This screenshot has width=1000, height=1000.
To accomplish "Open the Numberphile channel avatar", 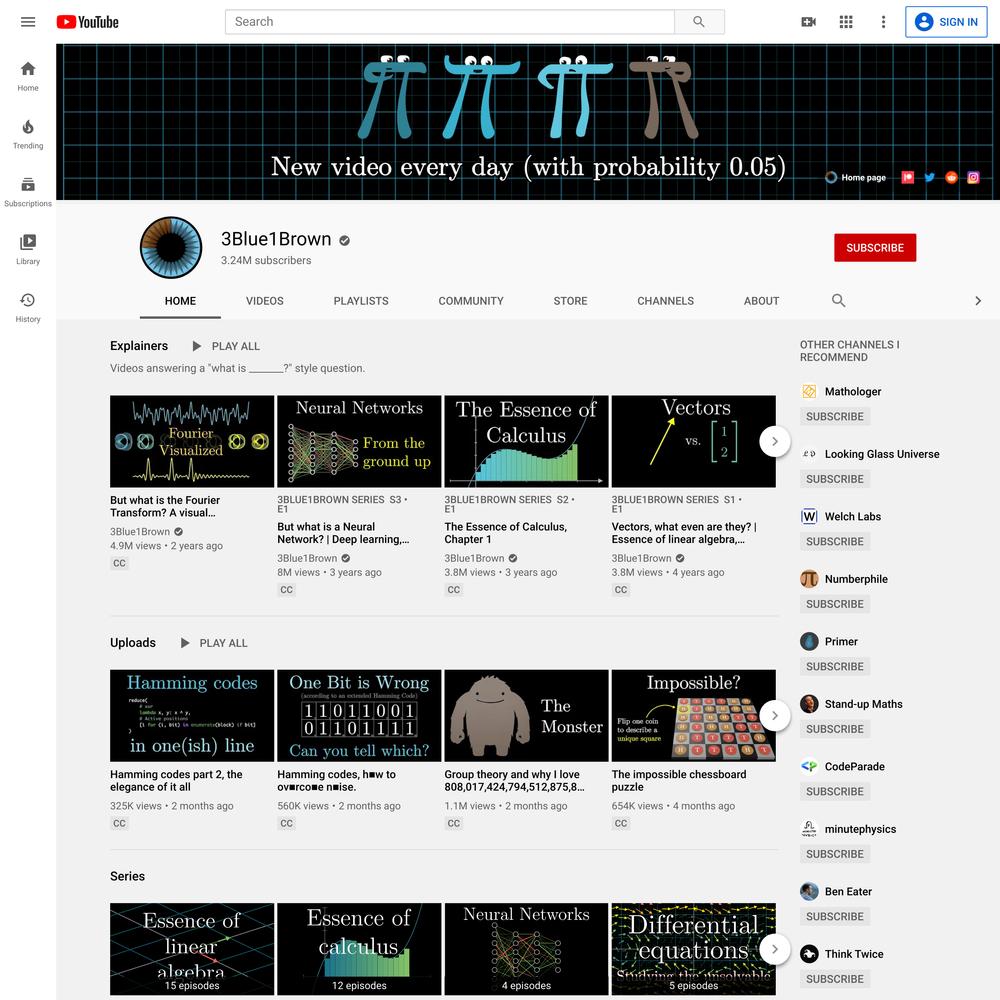I will pyautogui.click(x=809, y=579).
